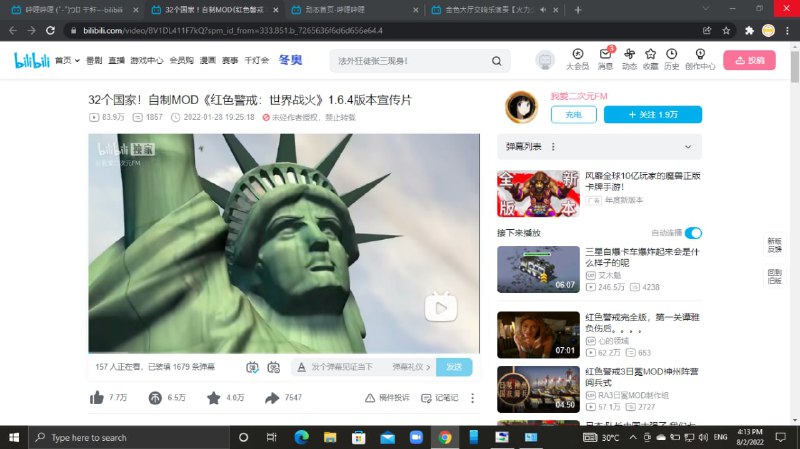Open danmaku list options dots

coord(553,147)
